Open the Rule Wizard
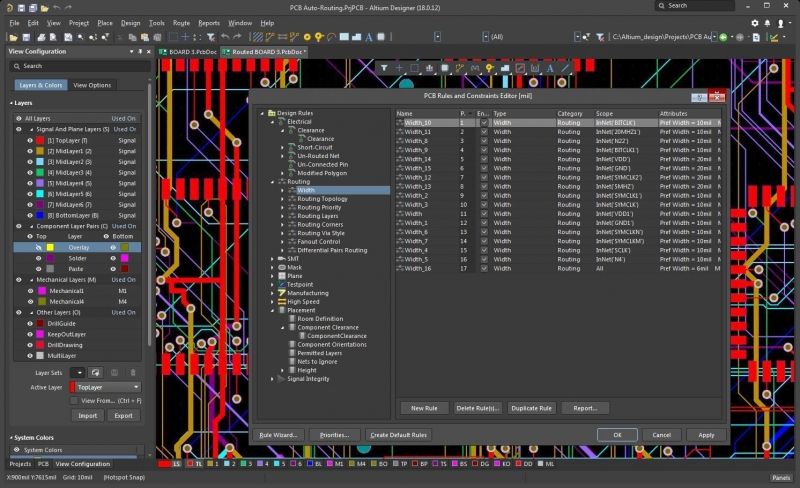The height and width of the screenshot is (488, 800). [279, 435]
